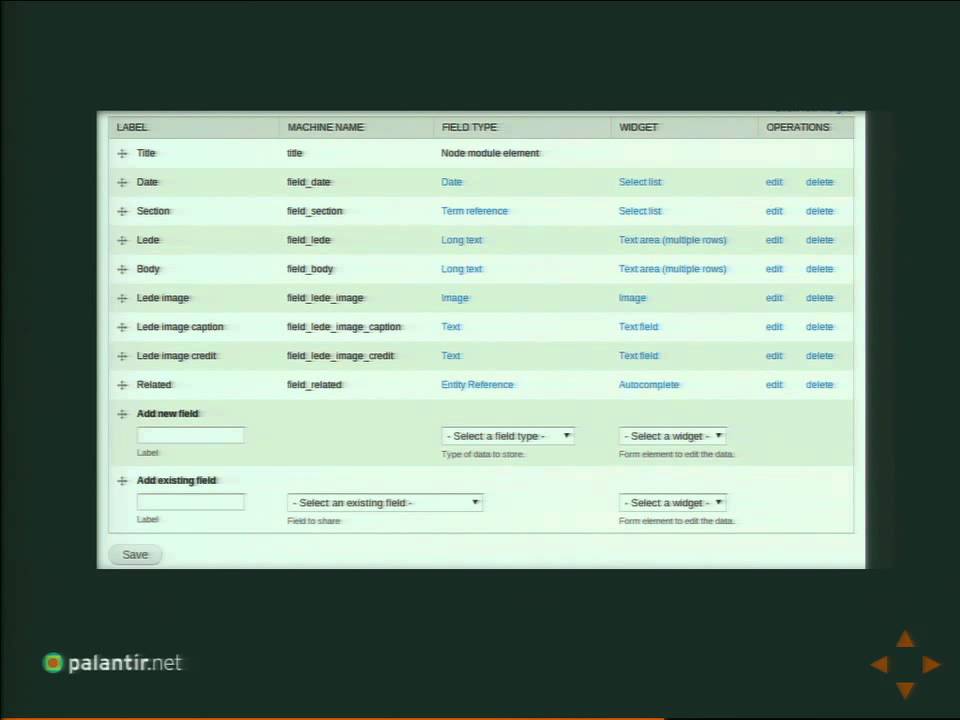Click the left navigation arrow
Screen dimensions: 960x720
(x=879, y=664)
